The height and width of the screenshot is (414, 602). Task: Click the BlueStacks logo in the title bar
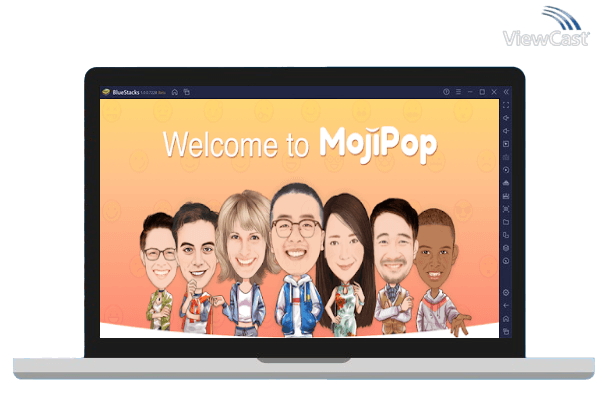106,92
